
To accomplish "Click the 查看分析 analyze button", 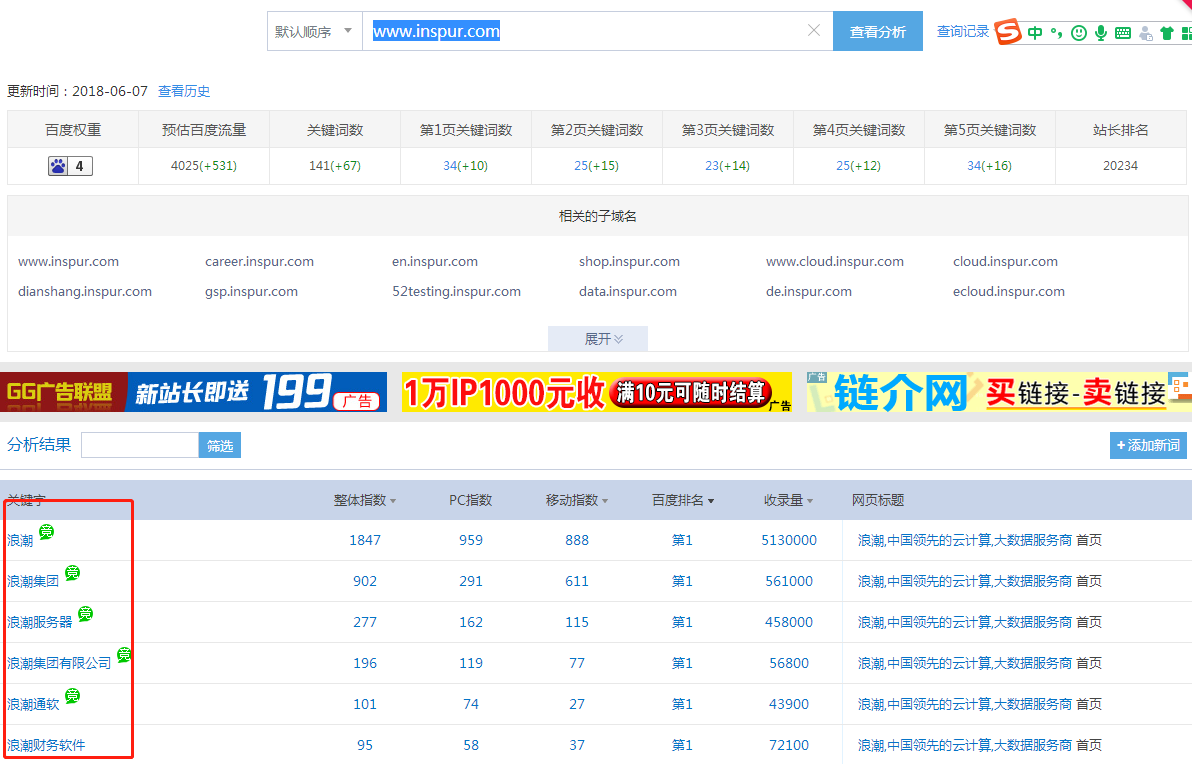I will tap(877, 32).
